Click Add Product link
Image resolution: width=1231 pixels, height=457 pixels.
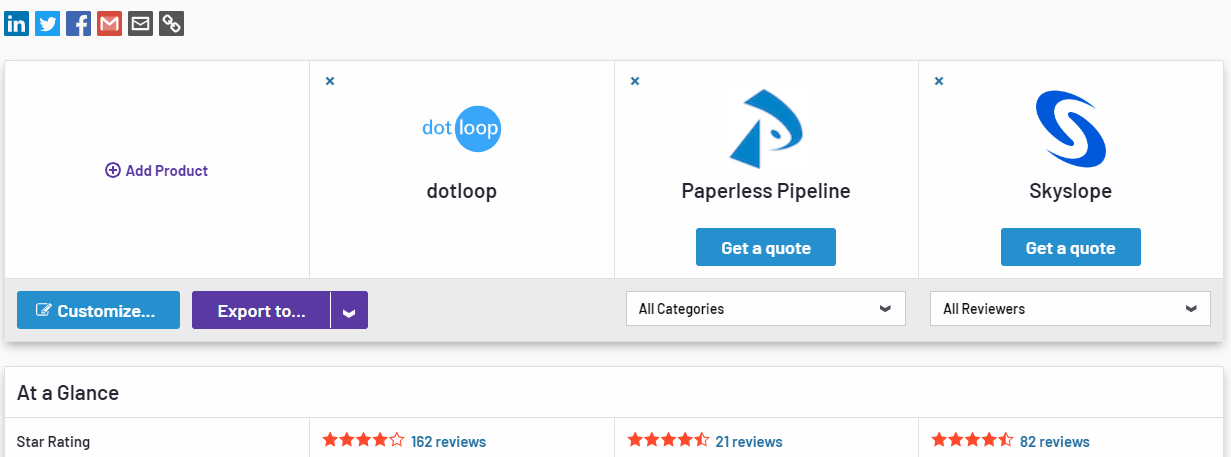157,171
